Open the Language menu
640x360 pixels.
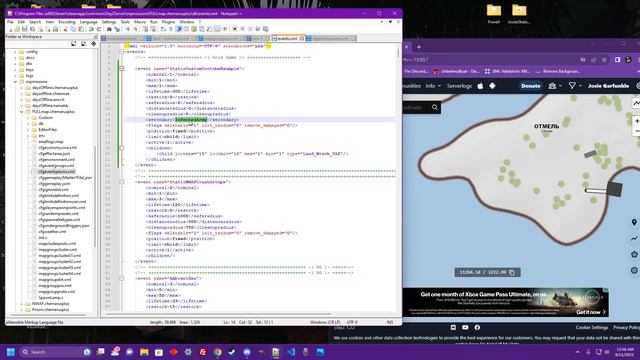pos(89,22)
